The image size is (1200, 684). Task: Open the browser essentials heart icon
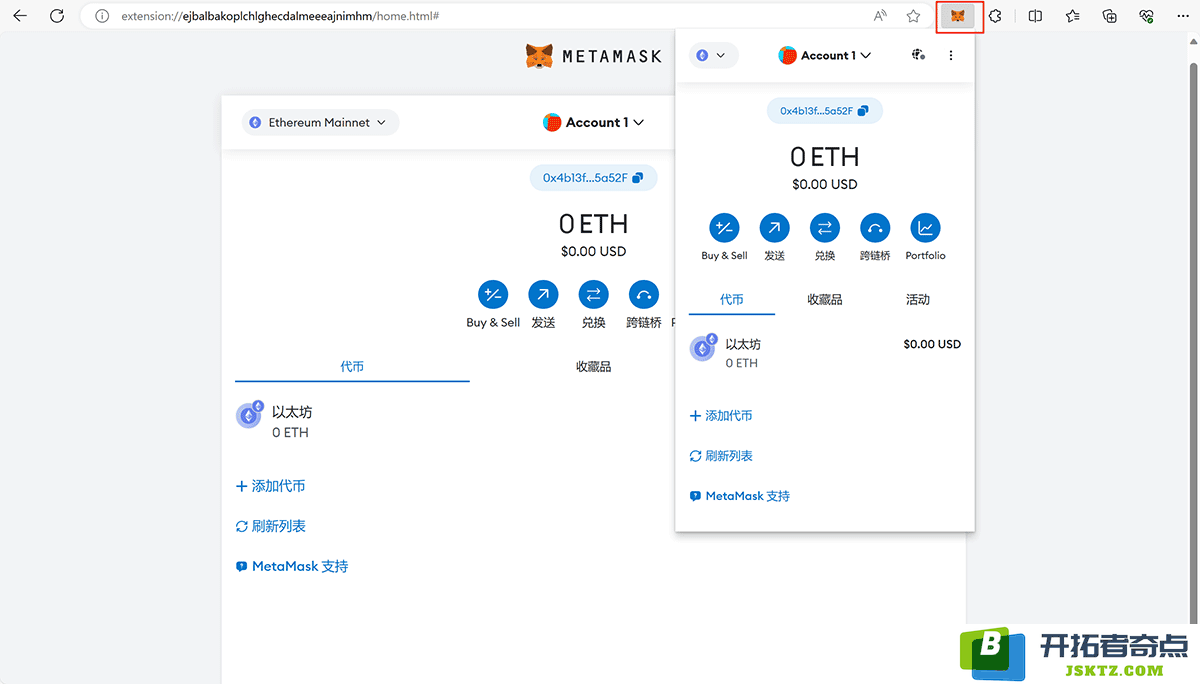1147,16
